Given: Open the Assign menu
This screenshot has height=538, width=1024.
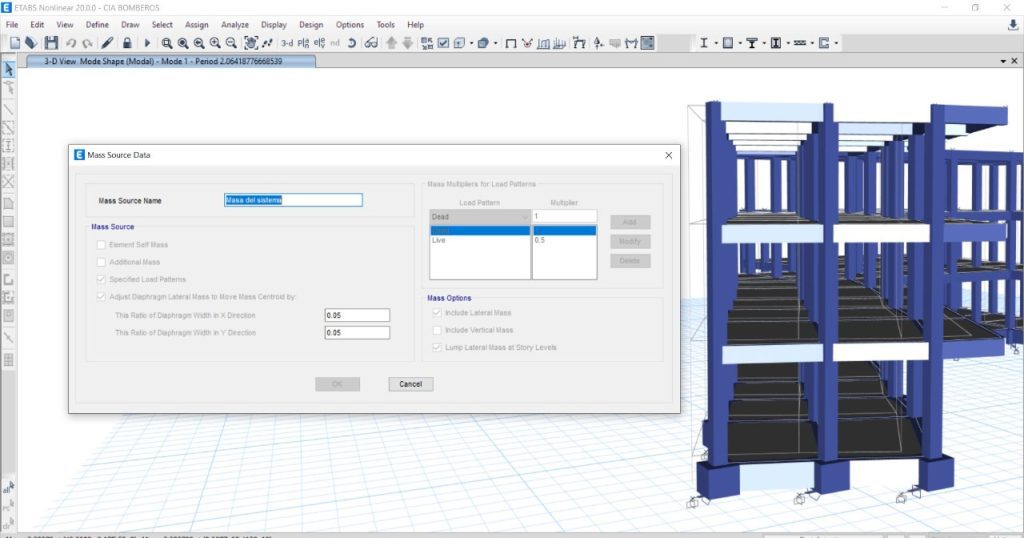Looking at the screenshot, I should pos(197,25).
